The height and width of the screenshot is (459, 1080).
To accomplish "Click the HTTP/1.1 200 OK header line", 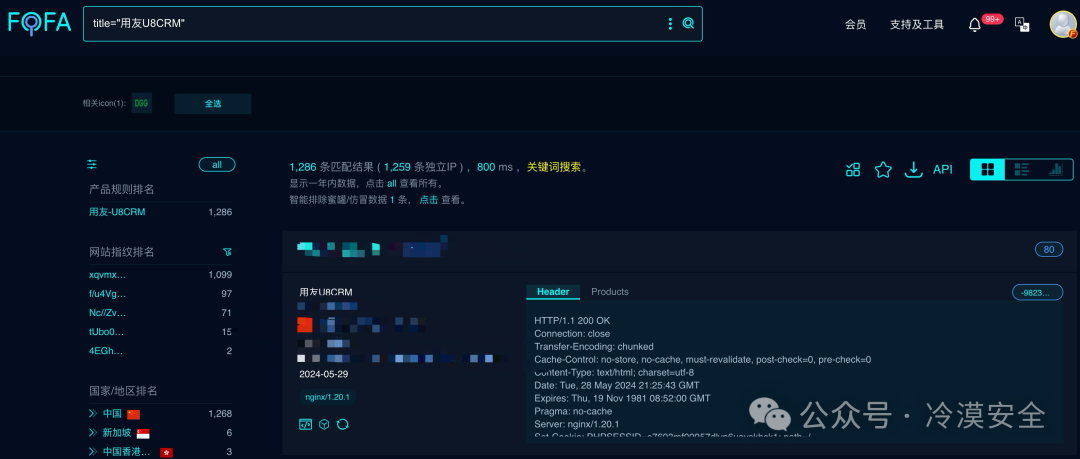I will coord(572,320).
